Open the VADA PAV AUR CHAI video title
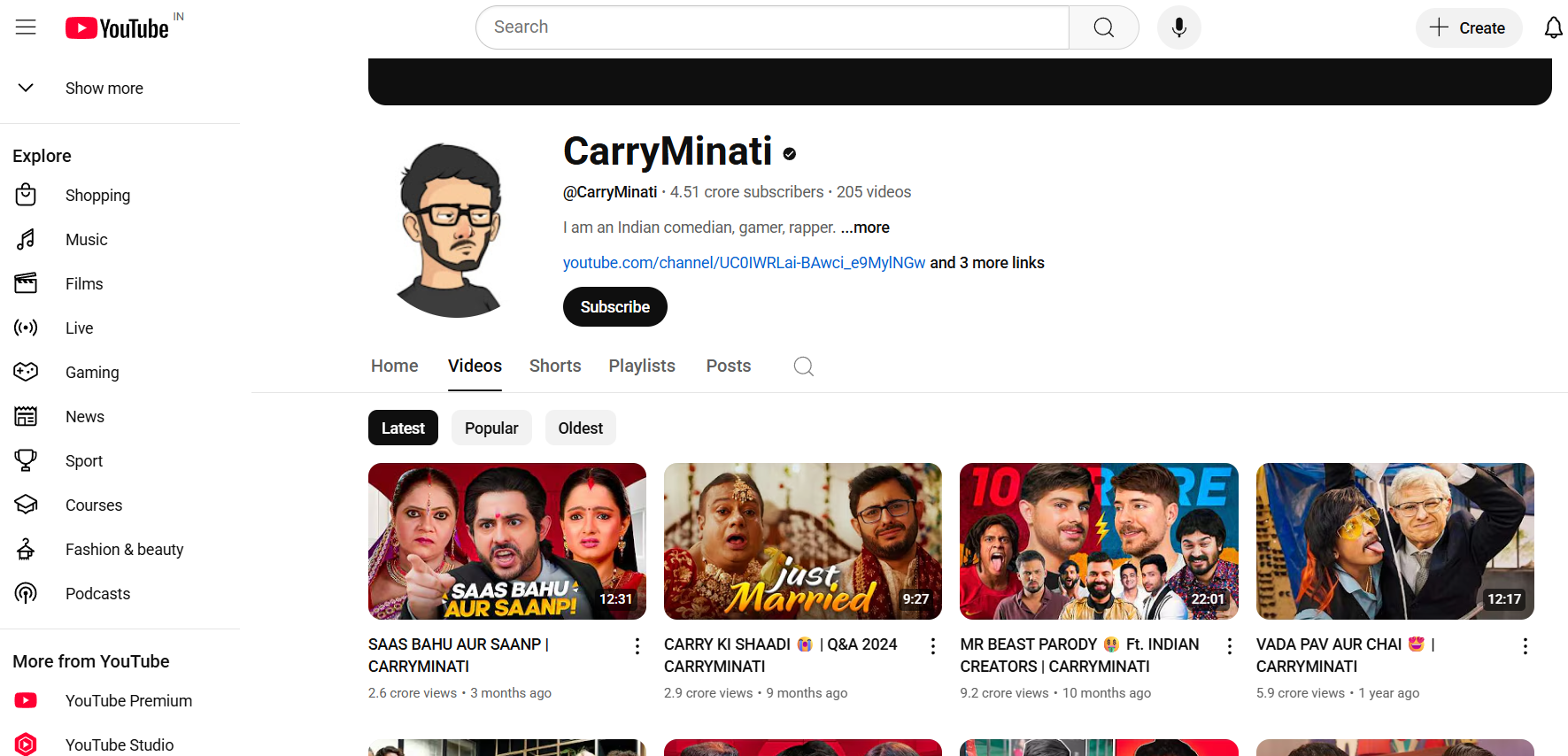The image size is (1568, 756). pyautogui.click(x=1346, y=655)
